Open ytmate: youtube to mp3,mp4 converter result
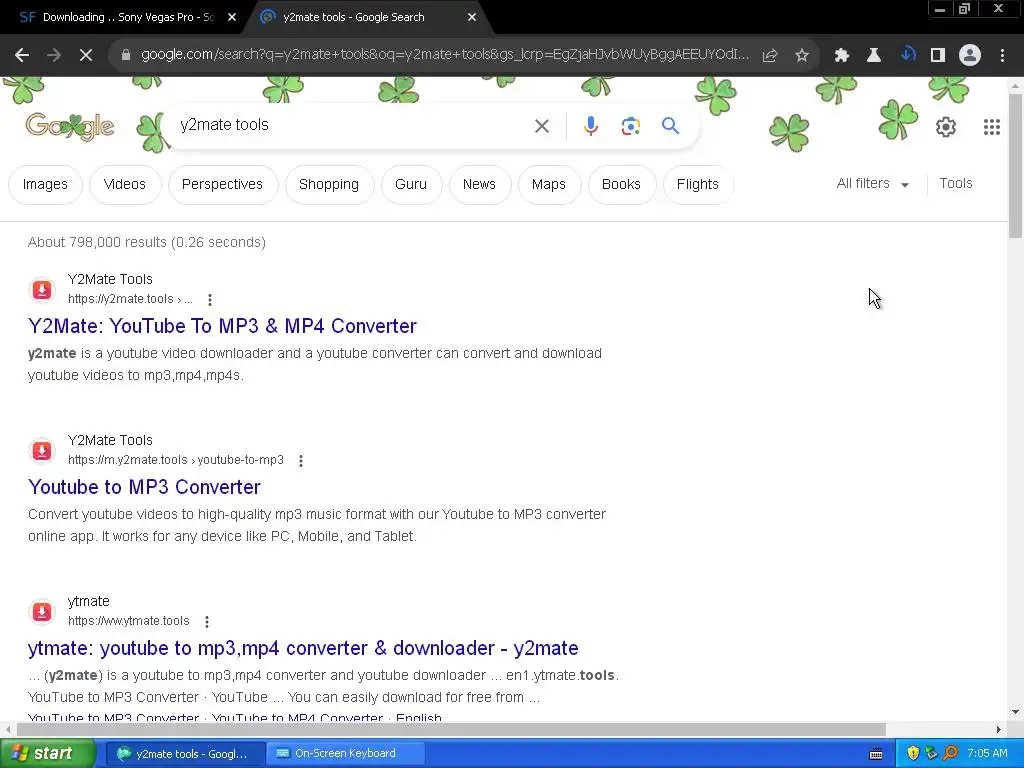 303,648
